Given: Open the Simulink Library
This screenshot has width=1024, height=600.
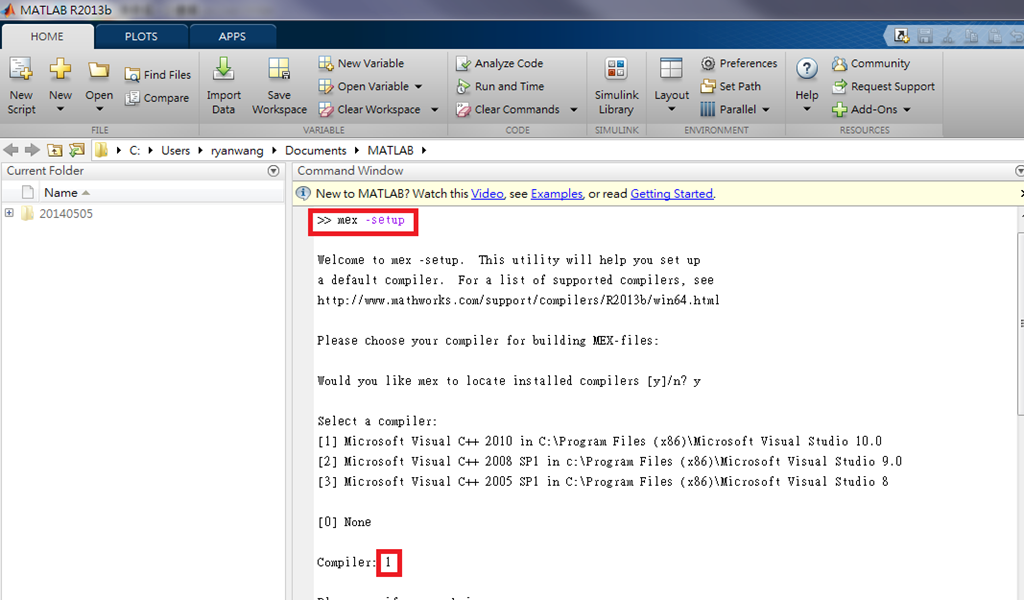Looking at the screenshot, I should 616,86.
